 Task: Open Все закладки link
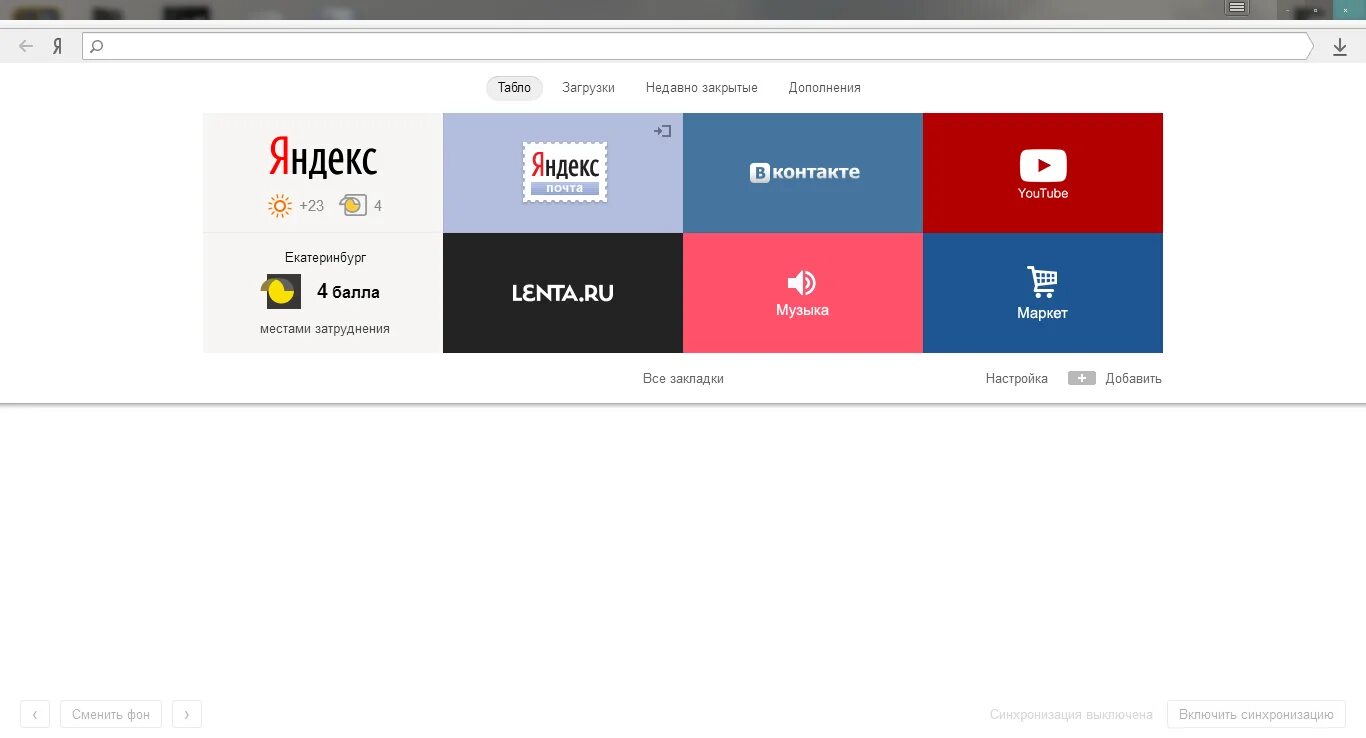click(683, 379)
